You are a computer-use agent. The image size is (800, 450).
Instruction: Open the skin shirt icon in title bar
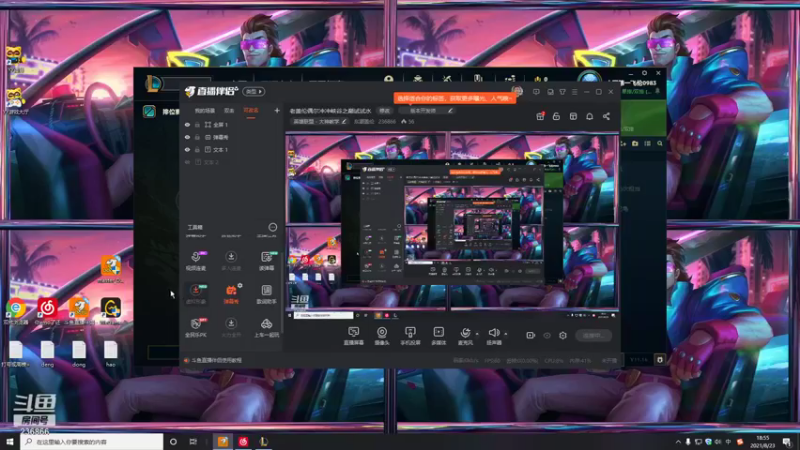click(562, 92)
